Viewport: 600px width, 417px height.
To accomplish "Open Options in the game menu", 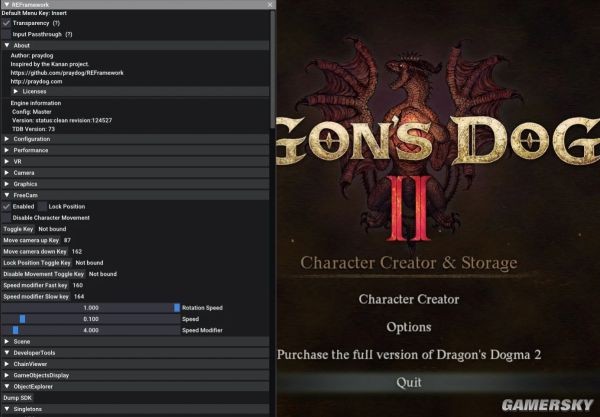I will (409, 327).
